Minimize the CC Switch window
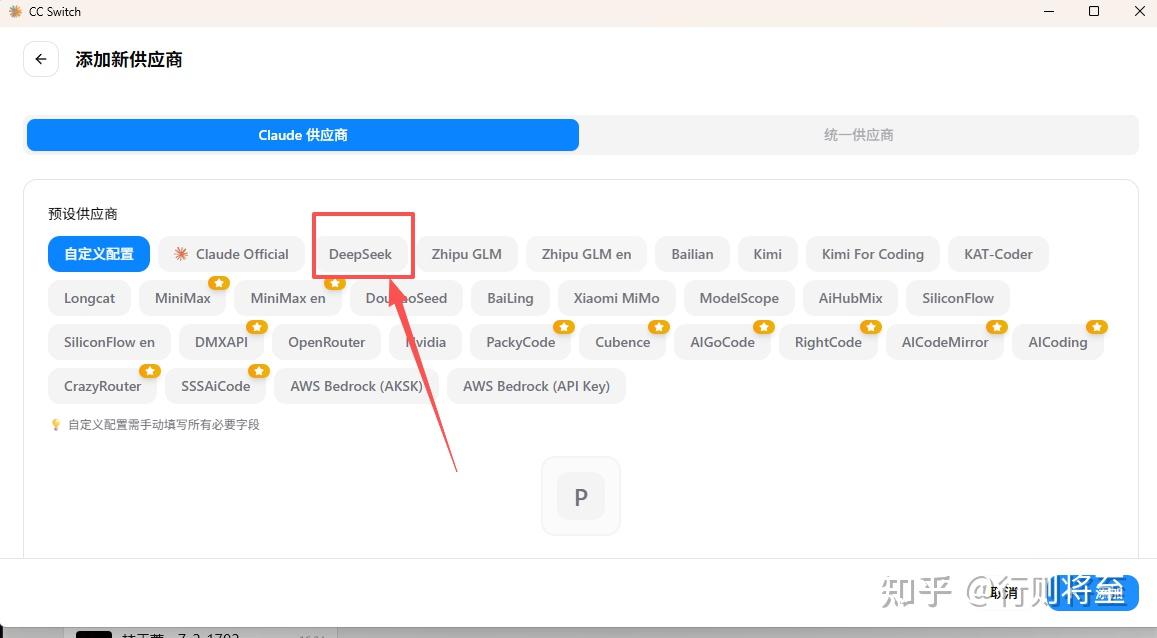The image size is (1157, 638). click(x=1049, y=11)
